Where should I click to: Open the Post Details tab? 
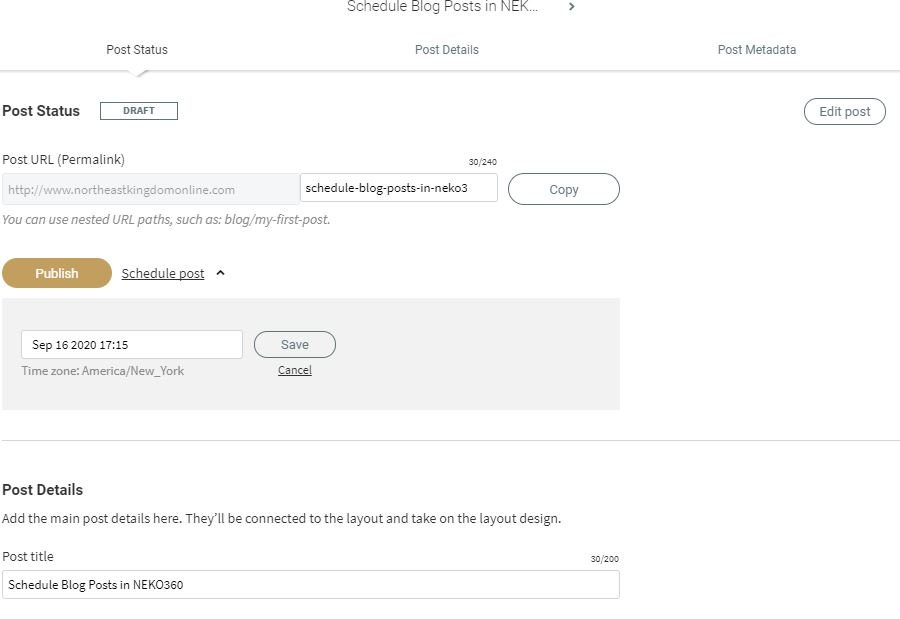pyautogui.click(x=447, y=50)
